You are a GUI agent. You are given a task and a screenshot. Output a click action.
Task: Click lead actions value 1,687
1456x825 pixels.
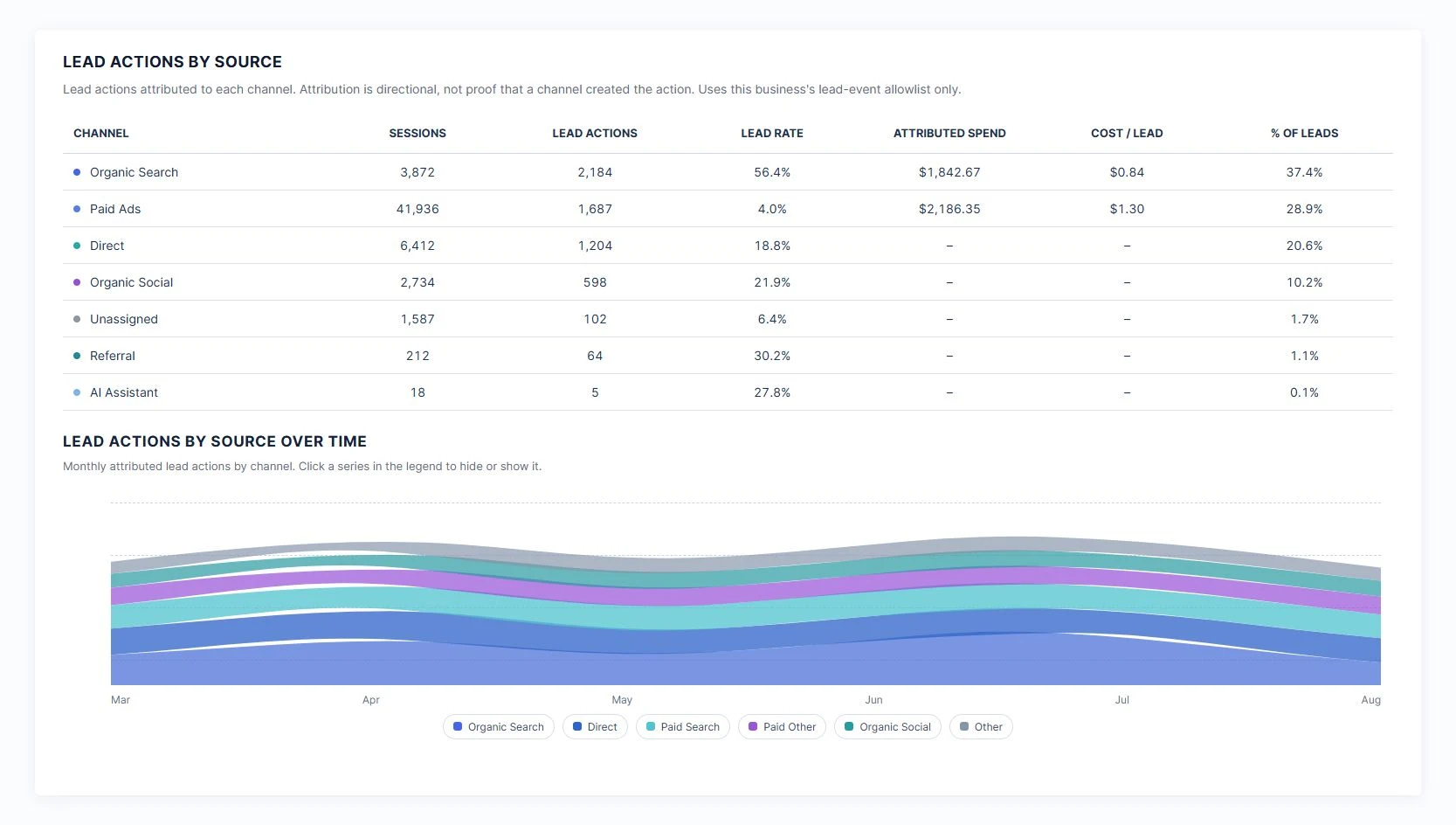595,209
